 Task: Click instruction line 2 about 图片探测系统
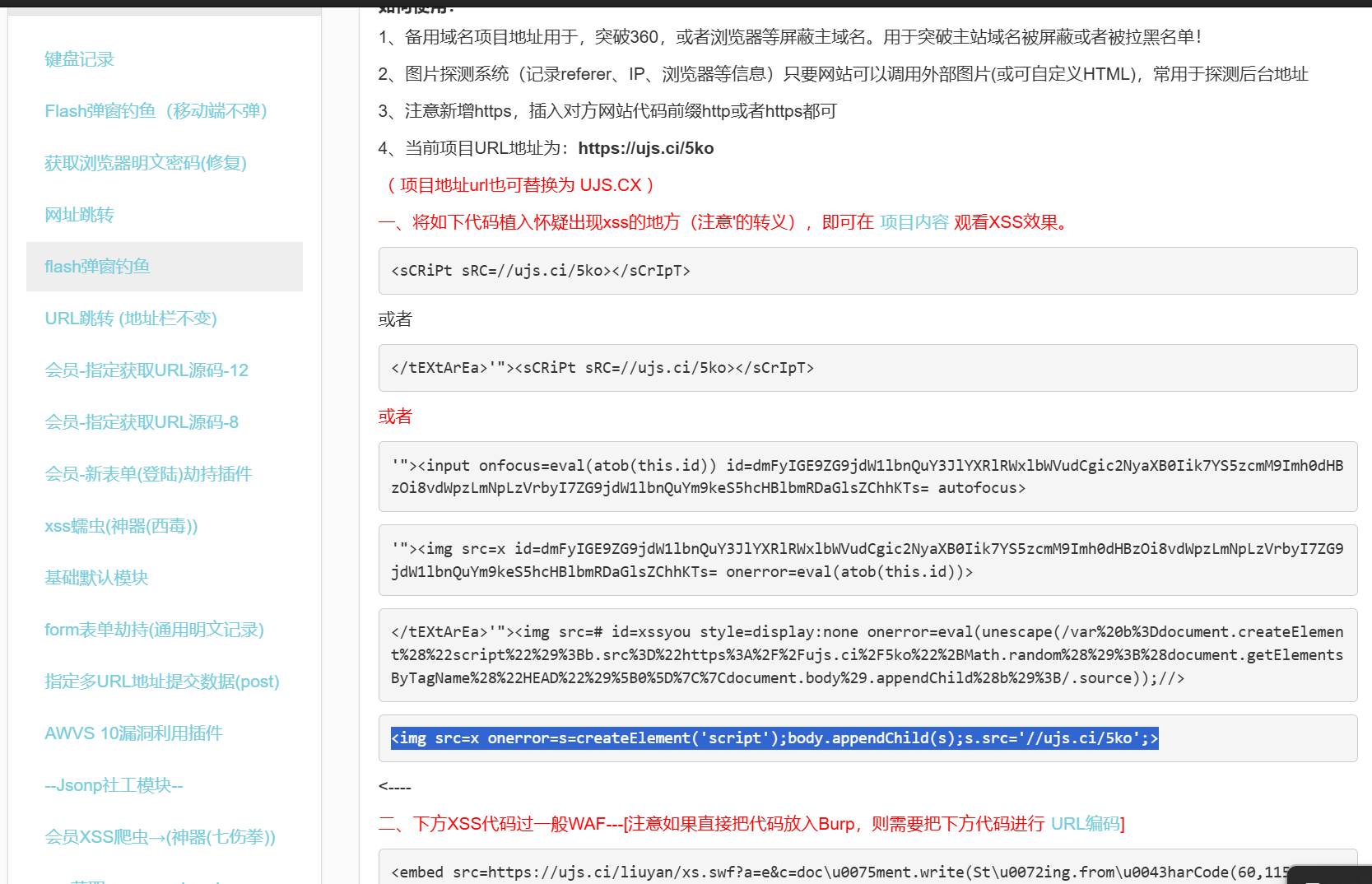click(x=843, y=74)
